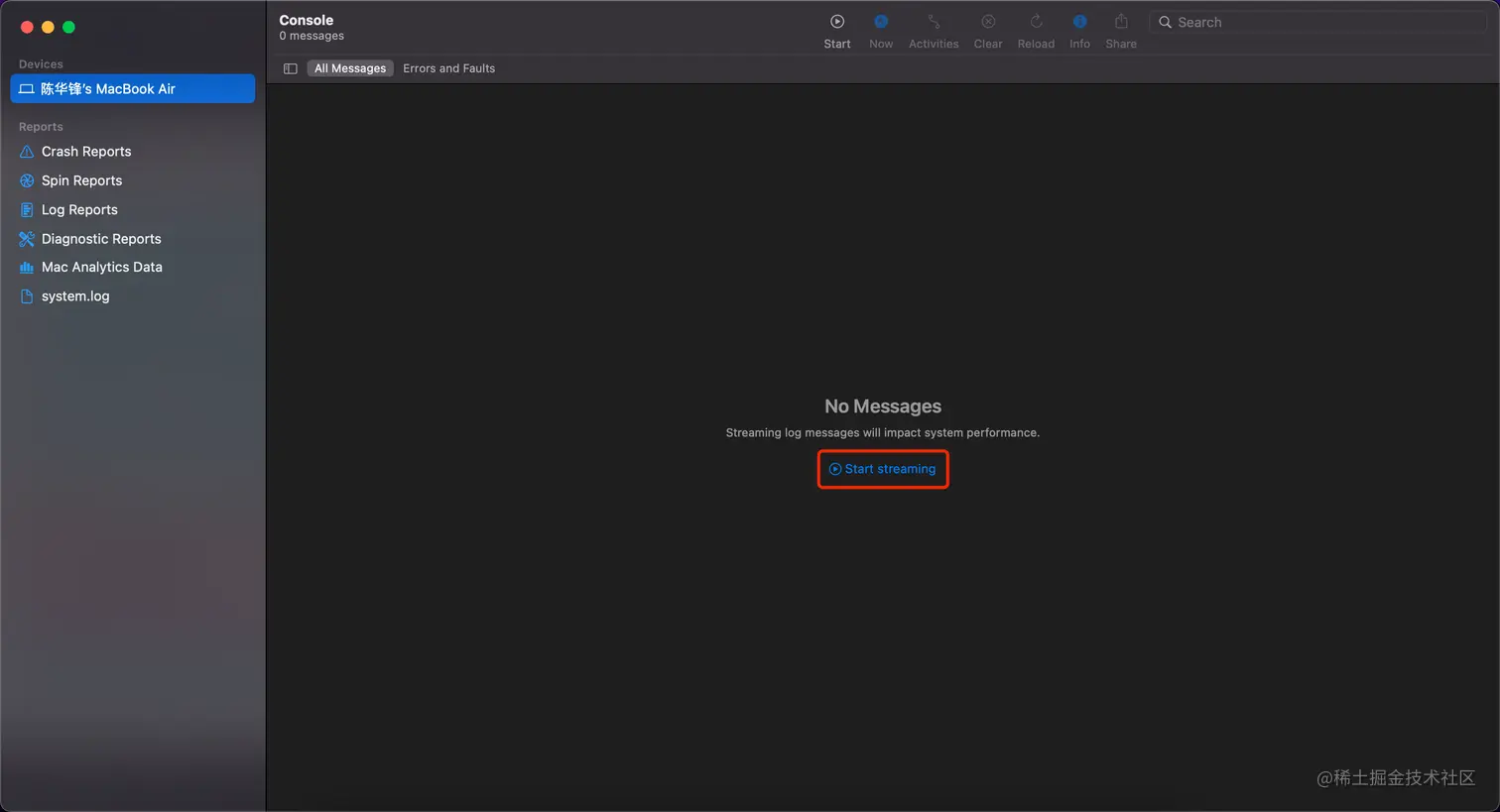Toggle the Info pane button
This screenshot has height=812, width=1500.
point(1079,31)
